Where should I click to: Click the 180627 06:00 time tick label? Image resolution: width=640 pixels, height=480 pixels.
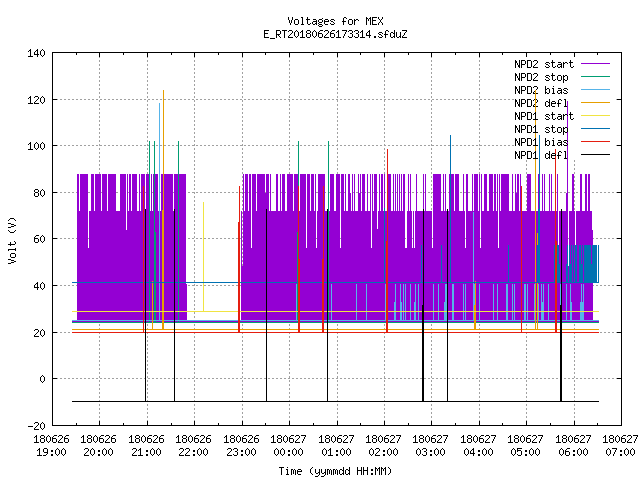[x=573, y=446]
